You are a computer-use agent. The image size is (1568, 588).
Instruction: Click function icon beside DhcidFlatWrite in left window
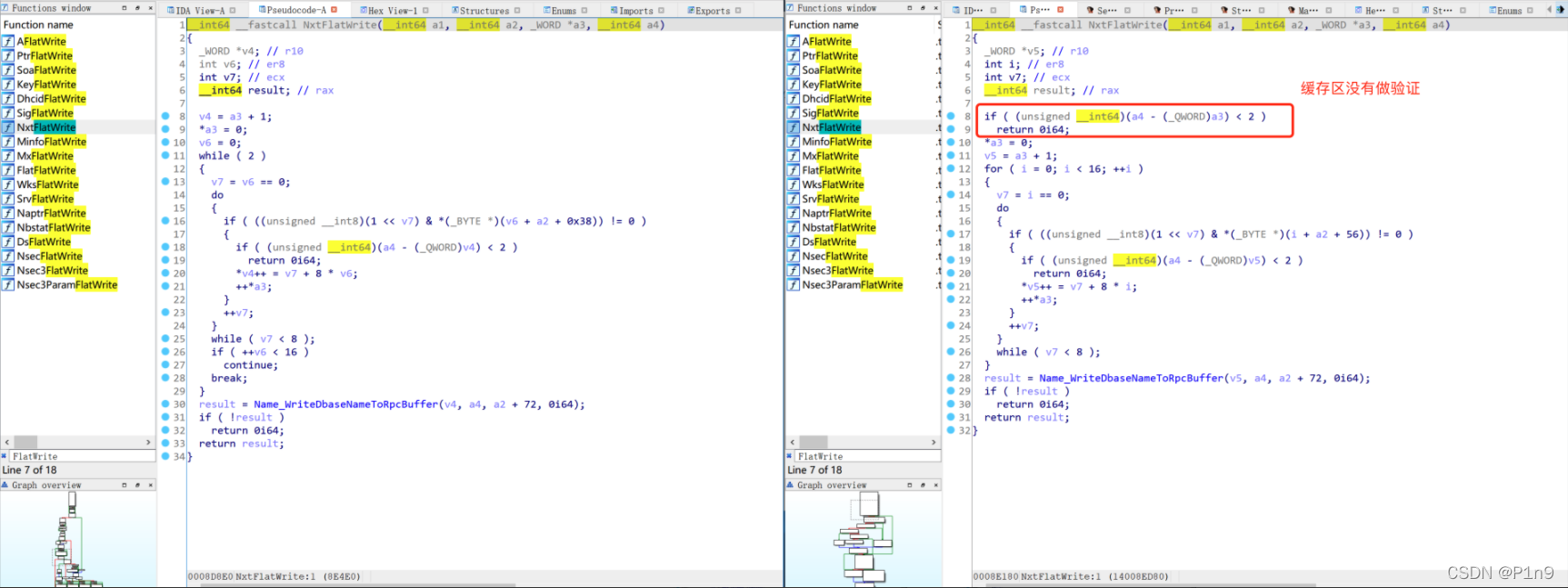8,99
